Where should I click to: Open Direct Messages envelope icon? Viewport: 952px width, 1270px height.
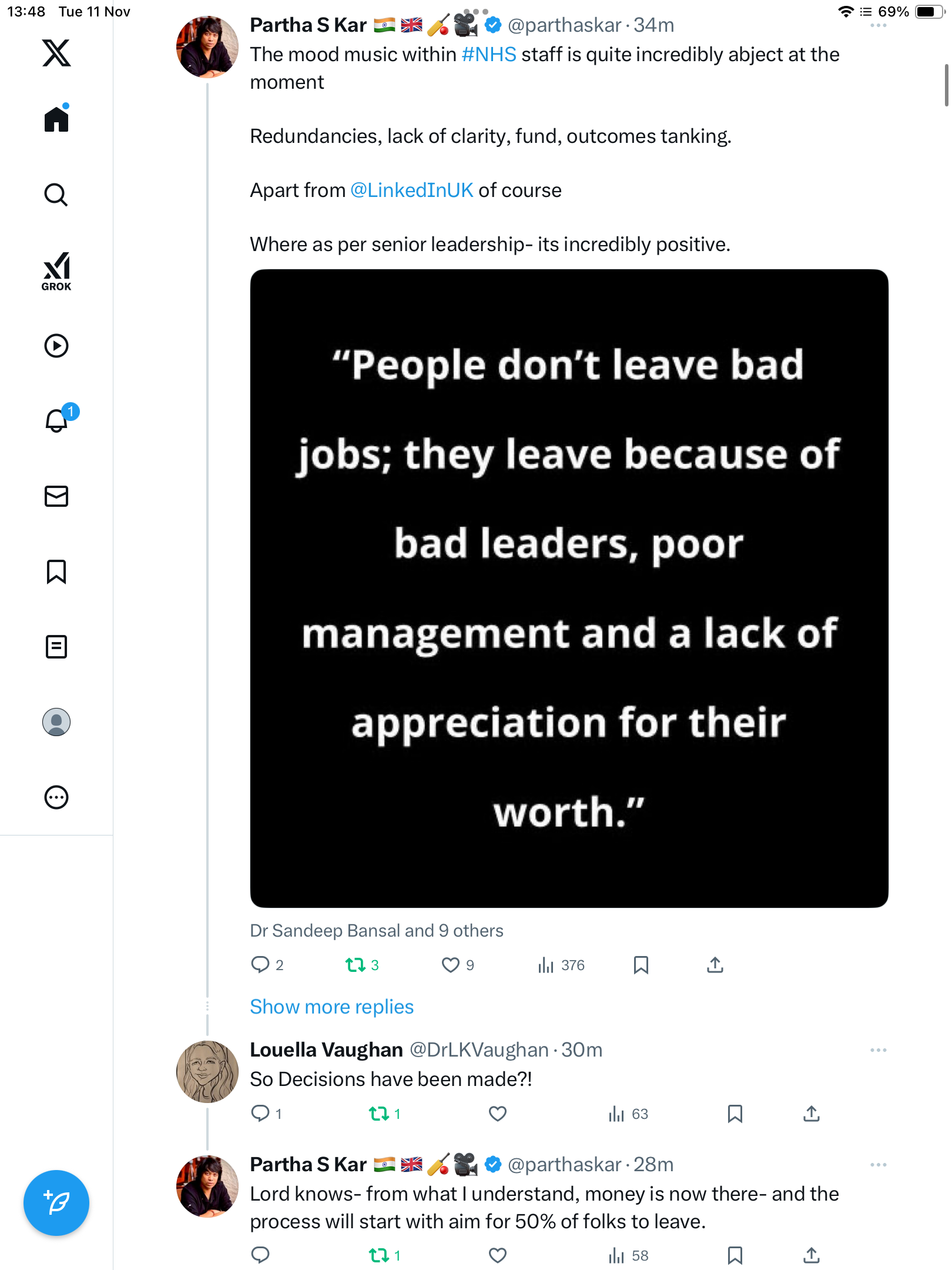point(56,496)
